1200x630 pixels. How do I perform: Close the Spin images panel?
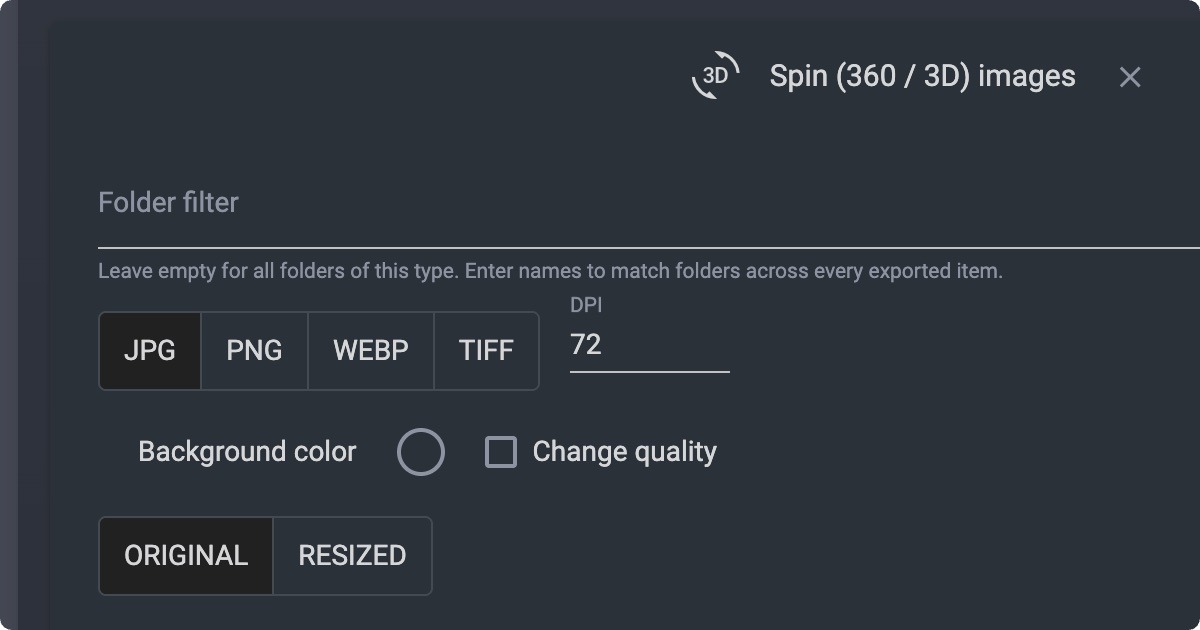click(x=1130, y=77)
